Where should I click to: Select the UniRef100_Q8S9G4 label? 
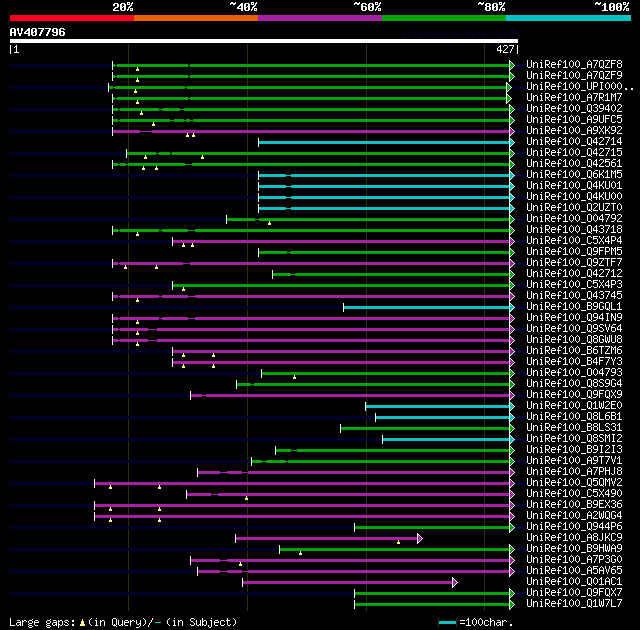[x=574, y=384]
